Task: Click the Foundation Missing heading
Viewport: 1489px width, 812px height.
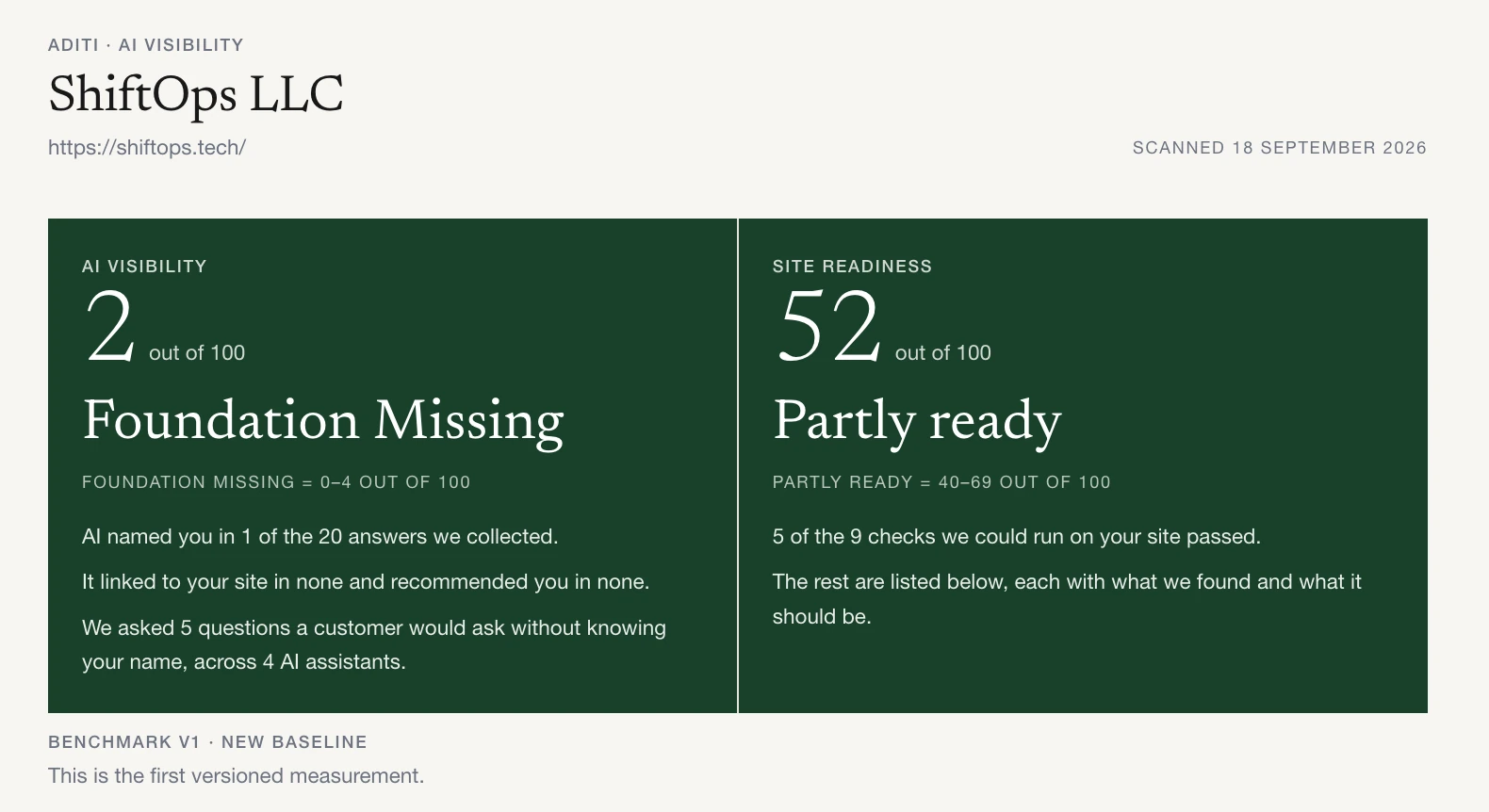Action: (x=323, y=420)
